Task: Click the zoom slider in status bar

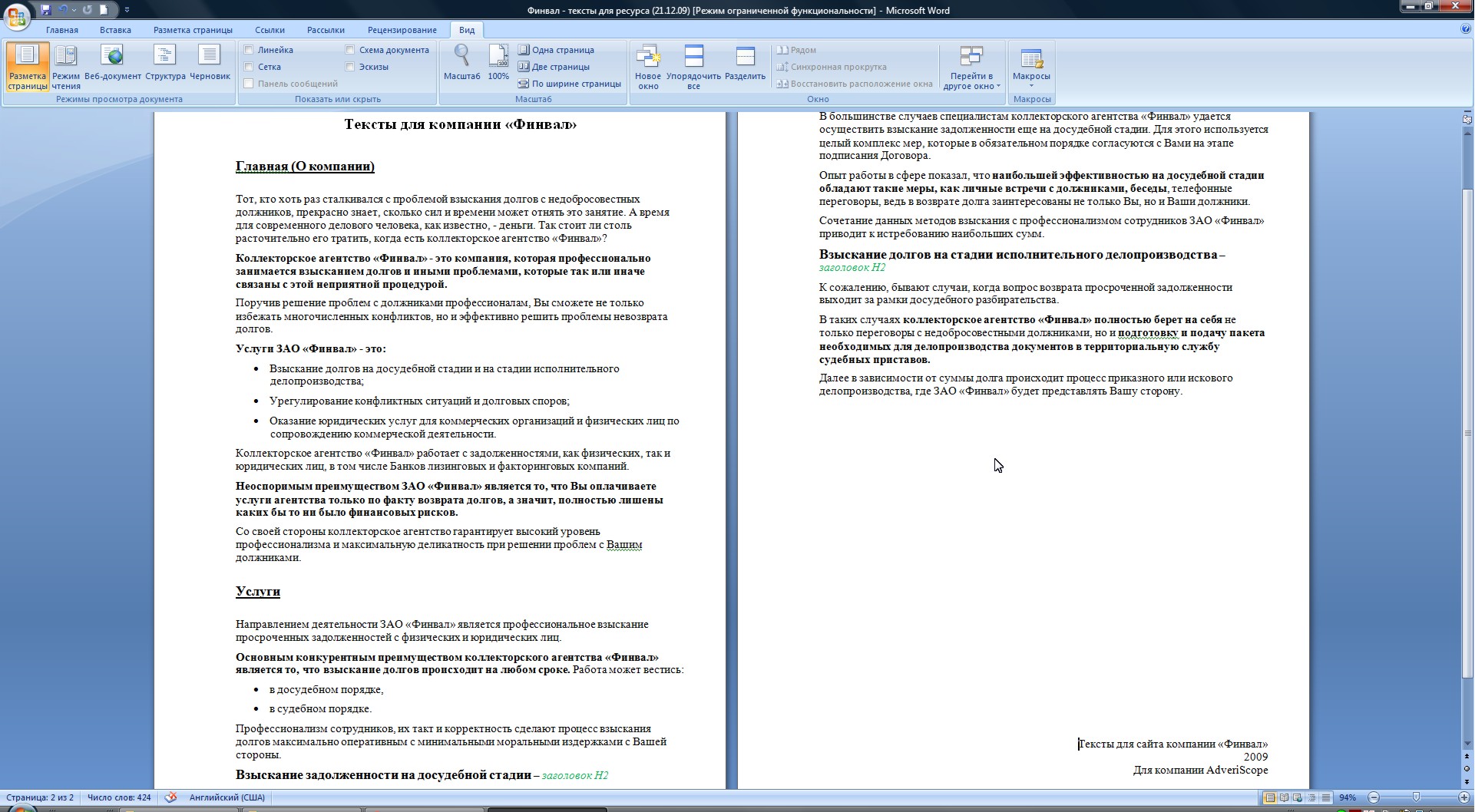Action: 1417,797
